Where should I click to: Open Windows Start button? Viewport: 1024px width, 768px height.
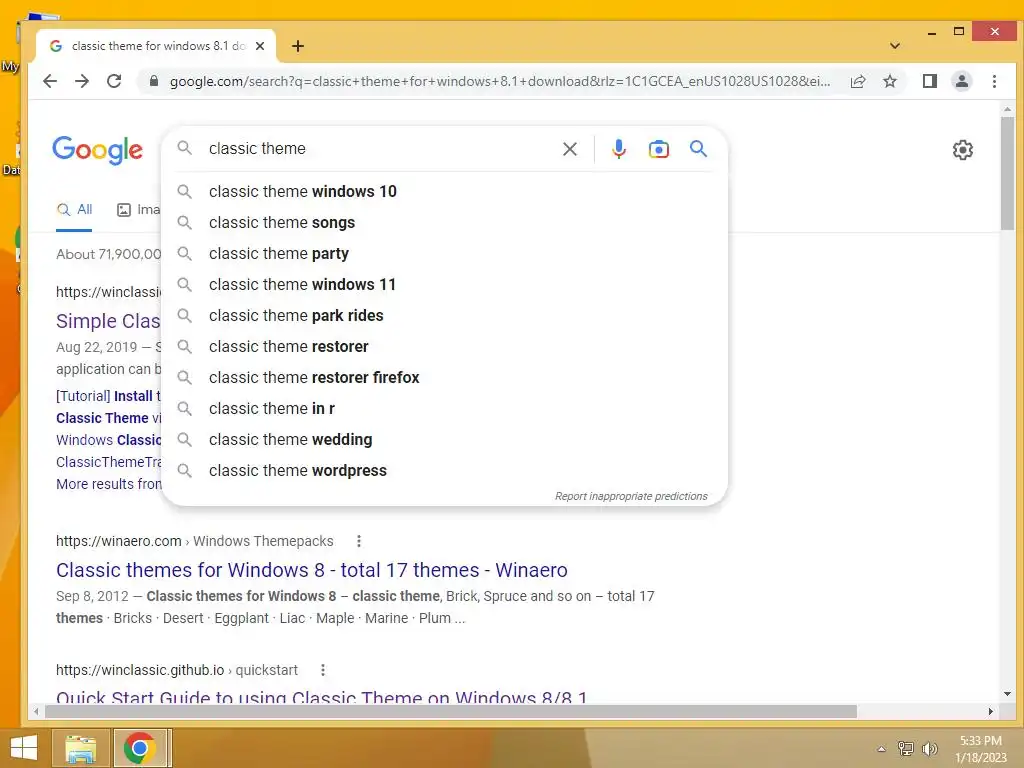pyautogui.click(x=24, y=748)
